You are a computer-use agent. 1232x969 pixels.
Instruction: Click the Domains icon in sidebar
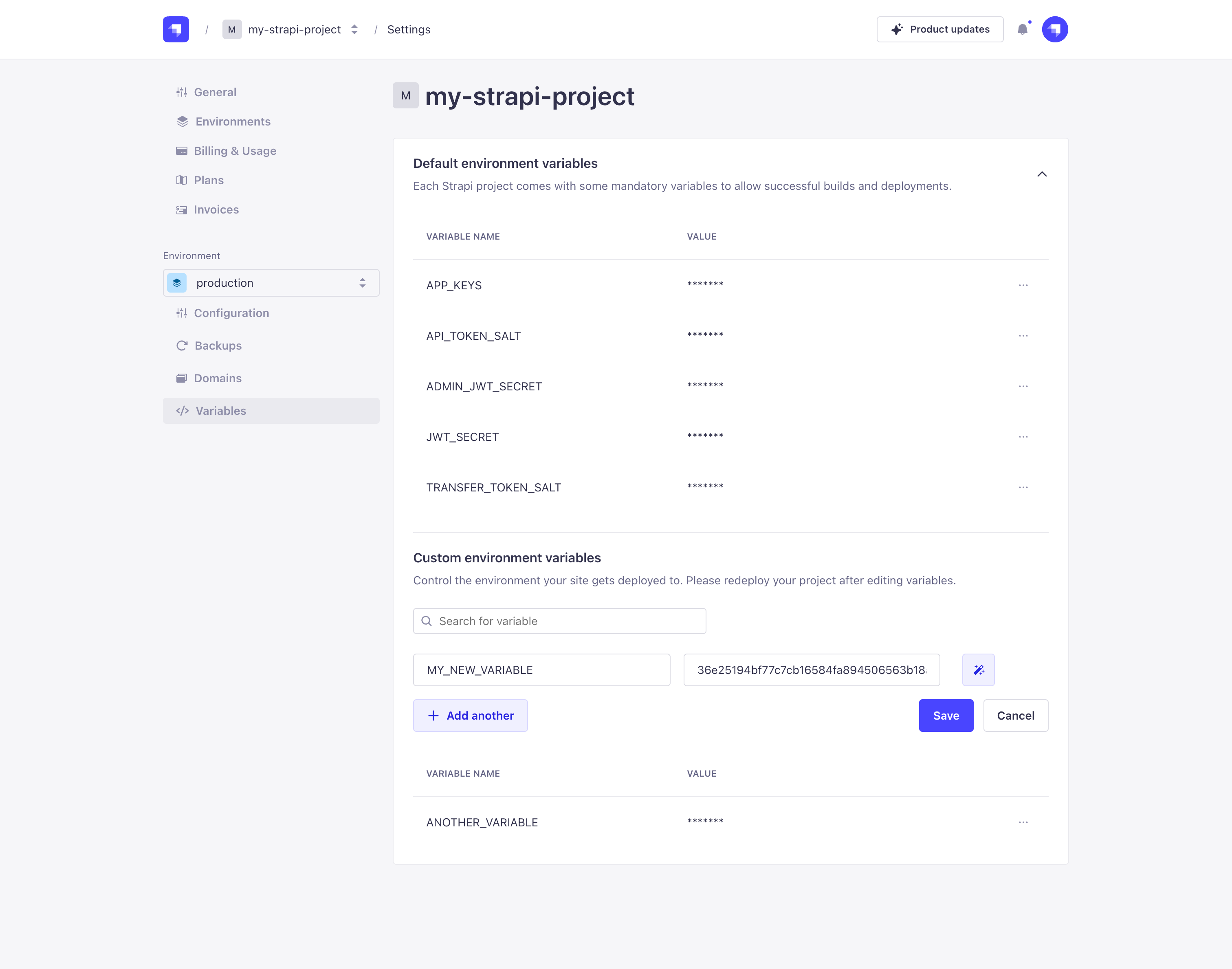pos(182,378)
